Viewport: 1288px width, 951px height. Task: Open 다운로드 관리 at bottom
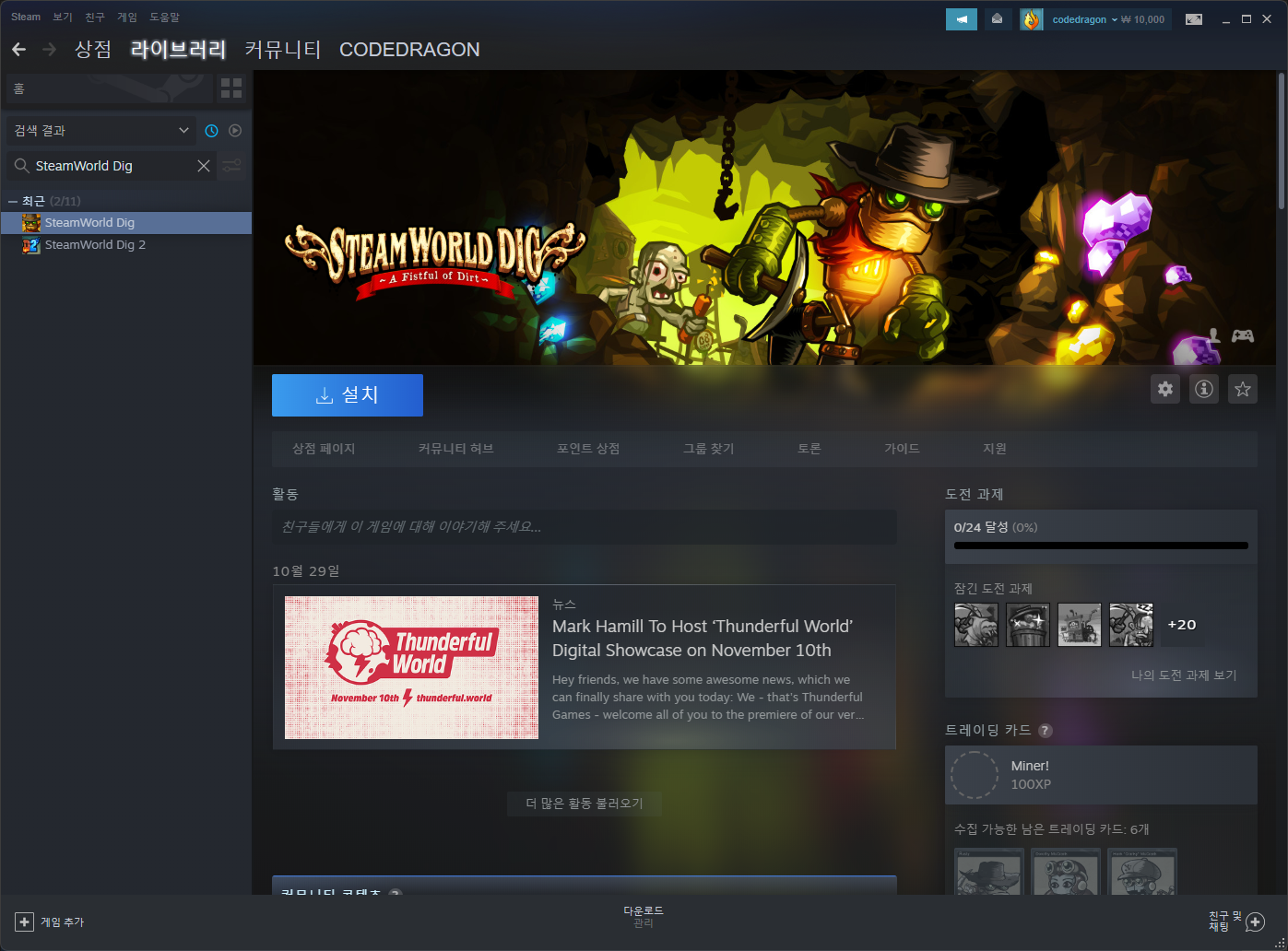point(644,917)
